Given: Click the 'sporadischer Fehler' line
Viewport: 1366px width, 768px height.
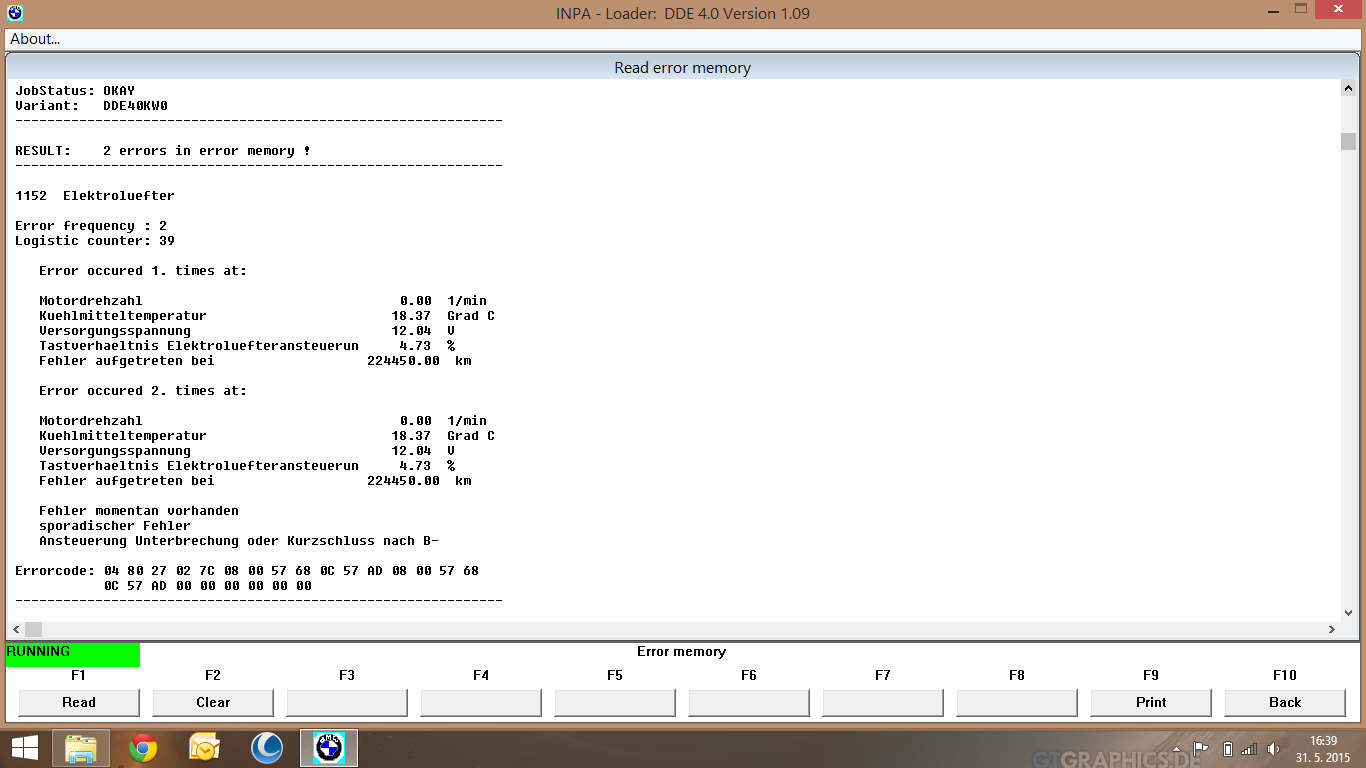Looking at the screenshot, I should 115,526.
